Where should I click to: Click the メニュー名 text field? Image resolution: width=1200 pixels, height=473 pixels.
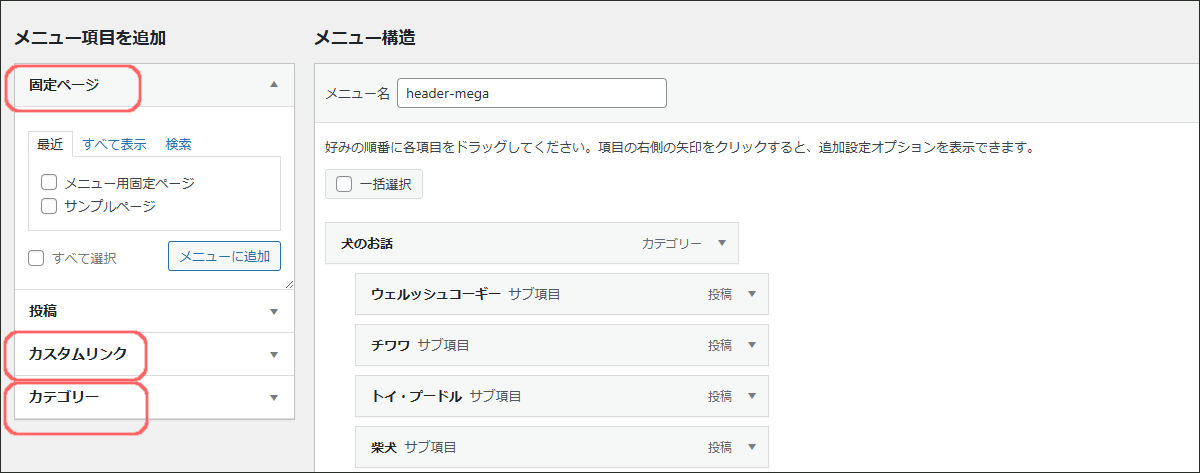(531, 93)
